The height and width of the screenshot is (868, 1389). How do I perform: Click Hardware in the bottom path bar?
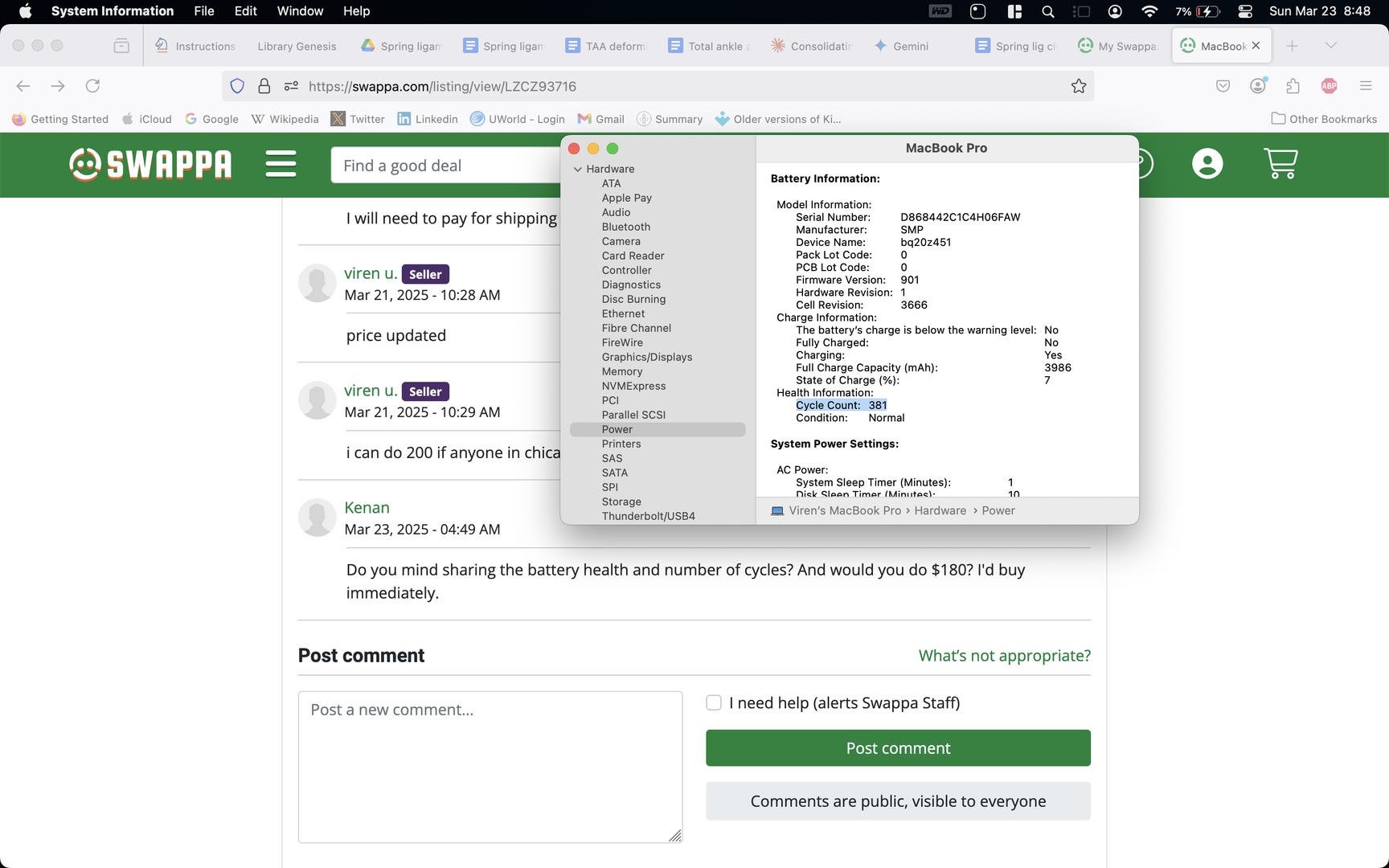[940, 510]
